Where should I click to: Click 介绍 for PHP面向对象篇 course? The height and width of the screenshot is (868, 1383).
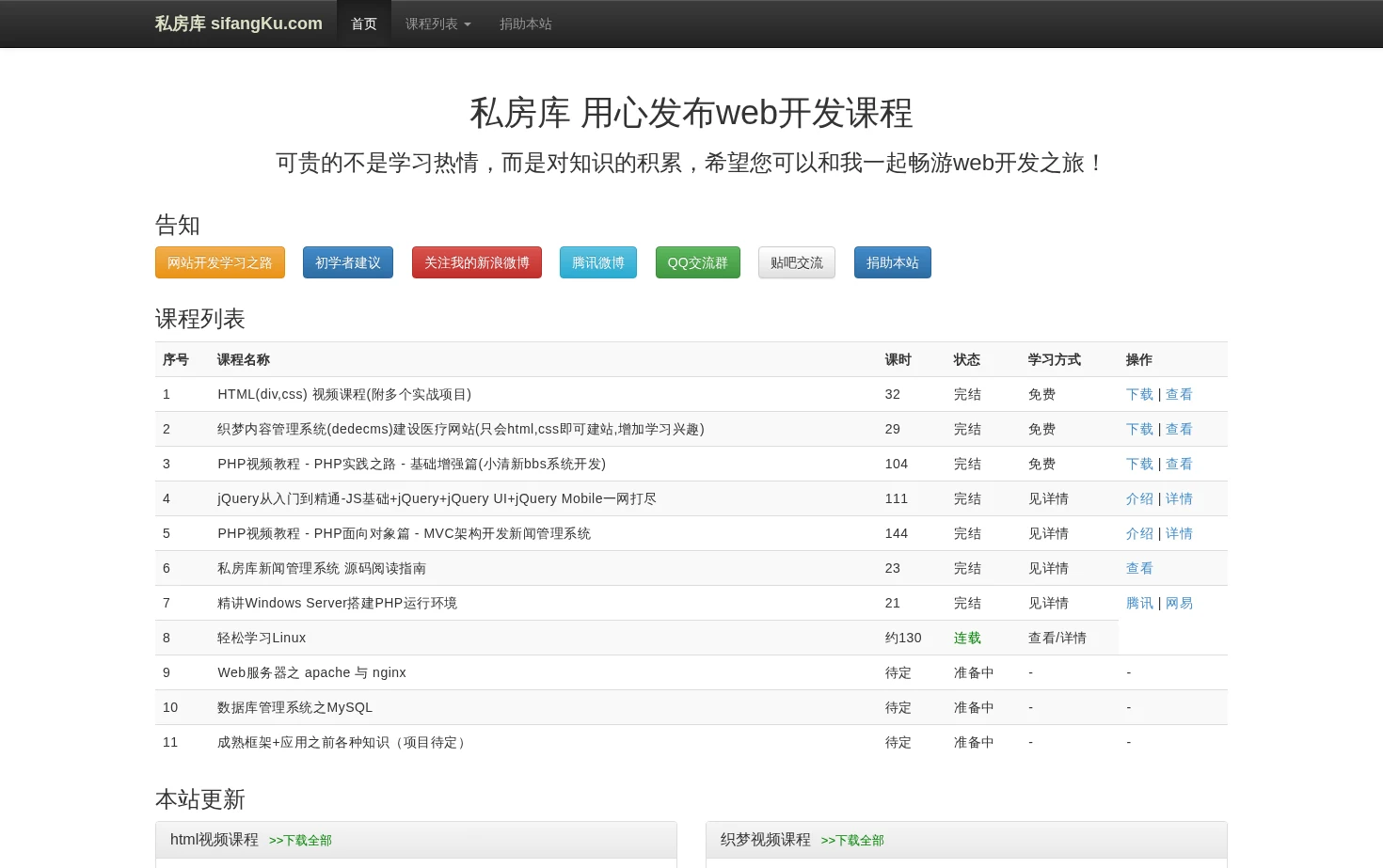point(1139,533)
